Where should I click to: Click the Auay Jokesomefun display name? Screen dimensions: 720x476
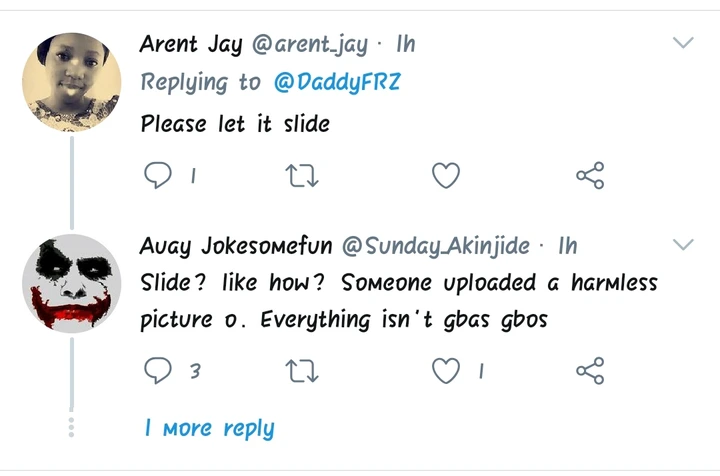coord(236,246)
